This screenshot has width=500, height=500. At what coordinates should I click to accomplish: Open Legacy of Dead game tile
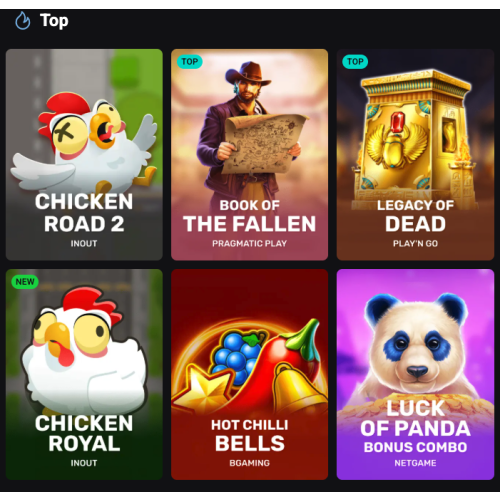pyautogui.click(x=415, y=155)
